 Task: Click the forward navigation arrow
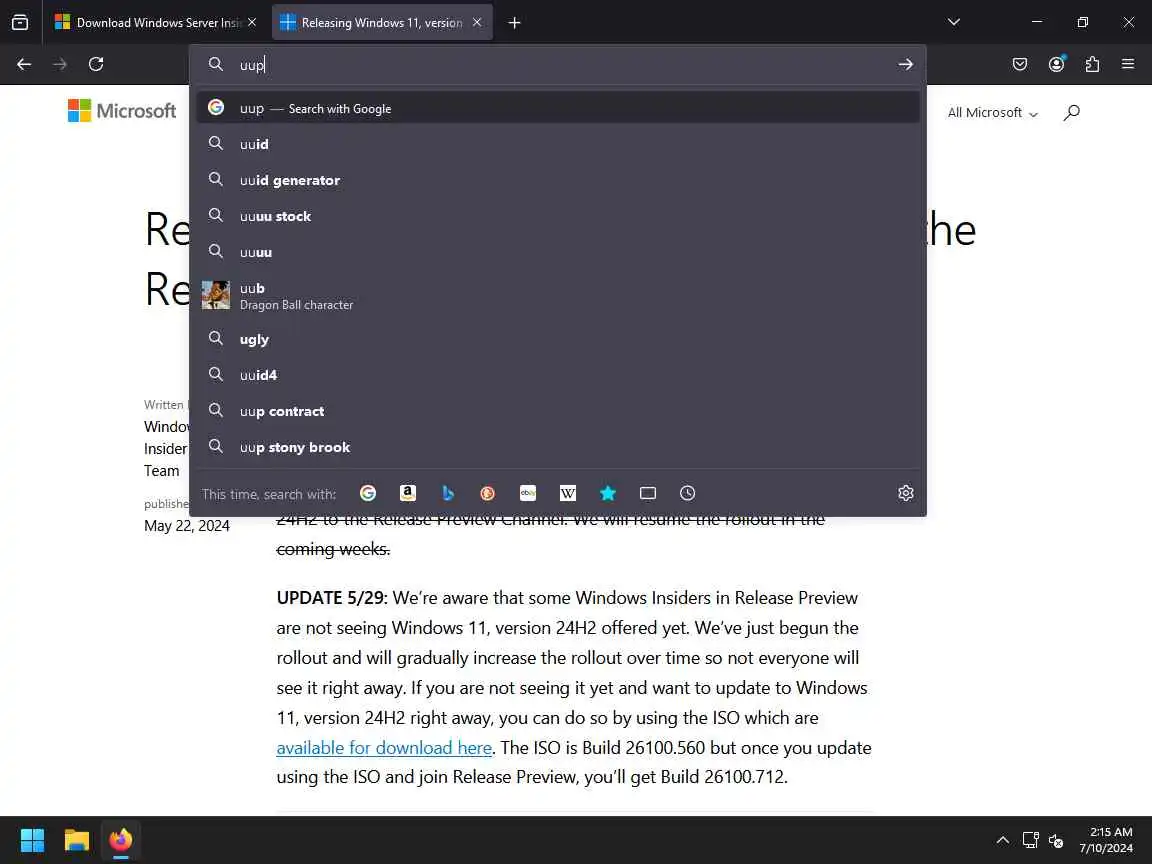click(x=60, y=65)
